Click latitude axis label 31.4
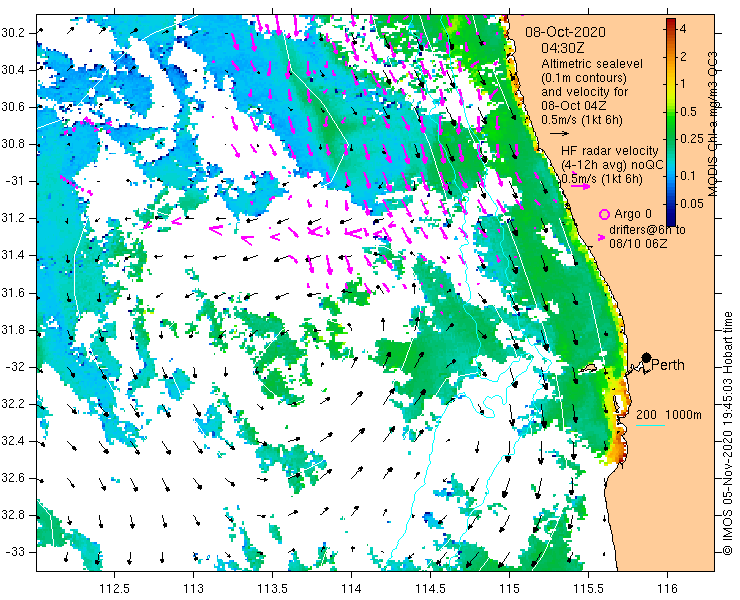This screenshot has width=740, height=600. (x=13, y=256)
